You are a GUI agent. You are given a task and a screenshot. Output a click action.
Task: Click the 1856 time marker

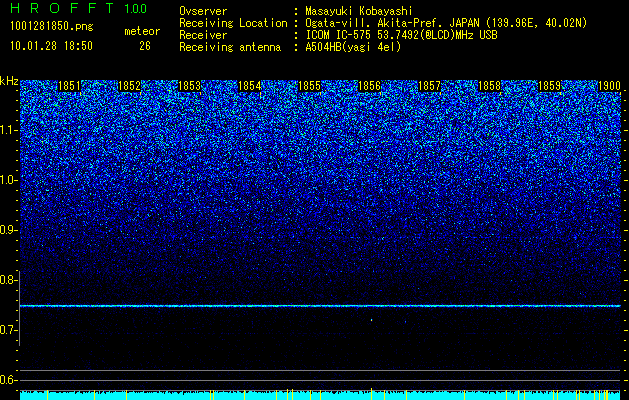pyautogui.click(x=369, y=86)
